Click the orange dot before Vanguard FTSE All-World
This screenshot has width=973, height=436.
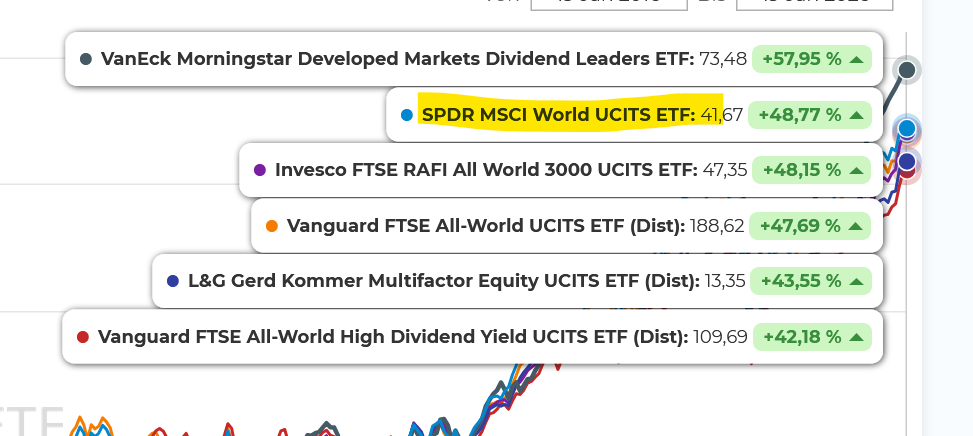tap(271, 226)
